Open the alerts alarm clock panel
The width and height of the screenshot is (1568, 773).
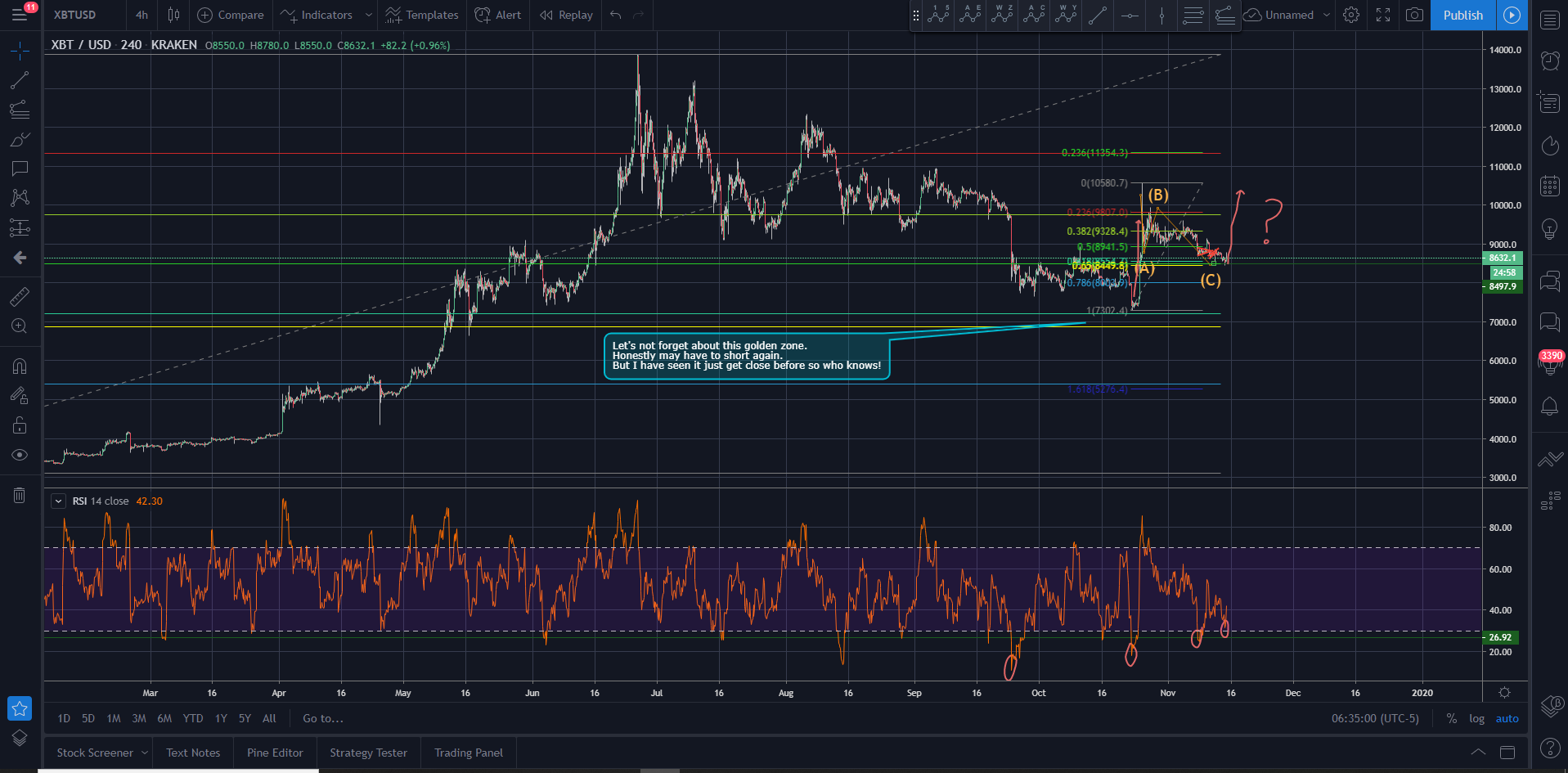pos(1550,60)
